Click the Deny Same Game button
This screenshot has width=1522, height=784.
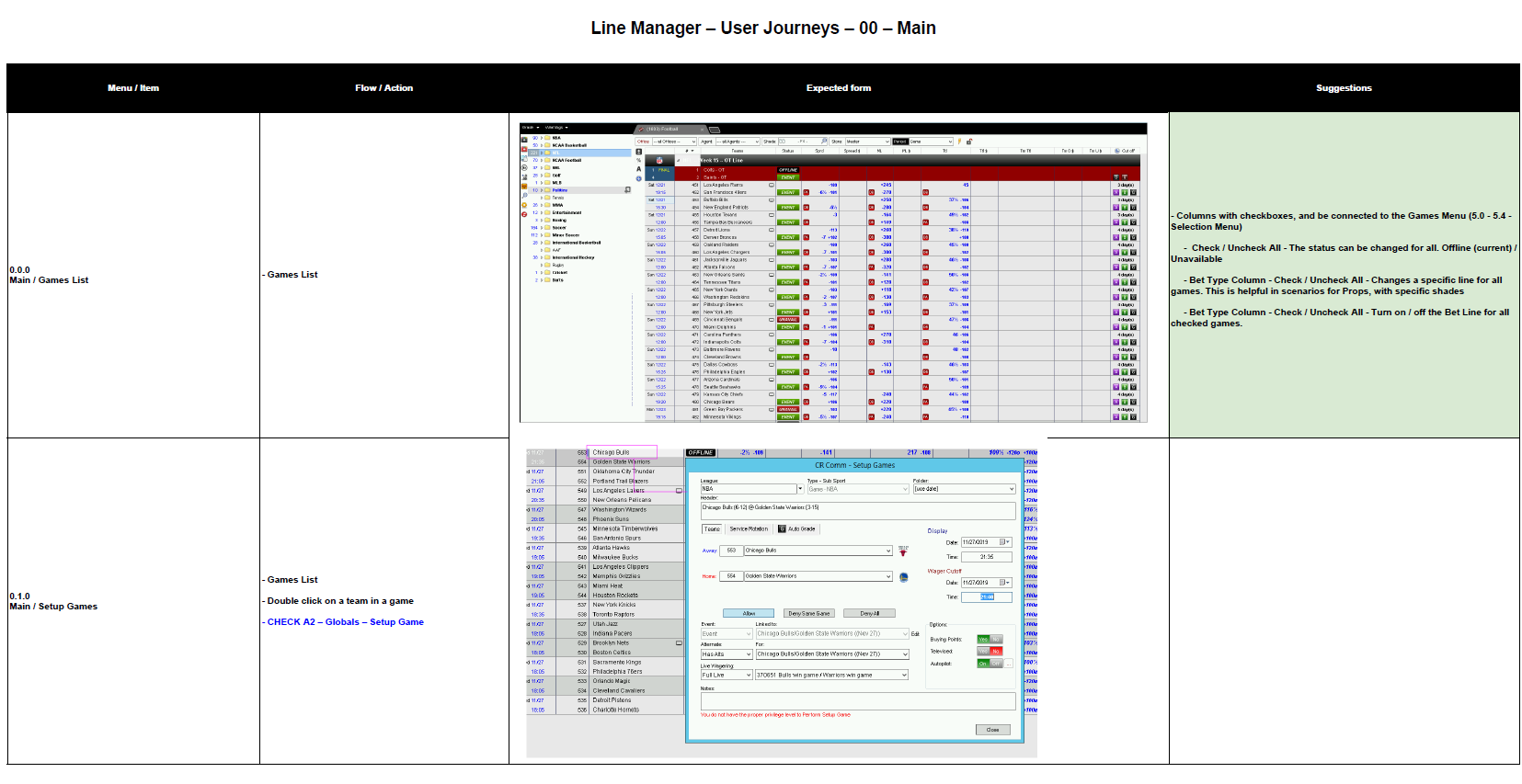(x=808, y=613)
